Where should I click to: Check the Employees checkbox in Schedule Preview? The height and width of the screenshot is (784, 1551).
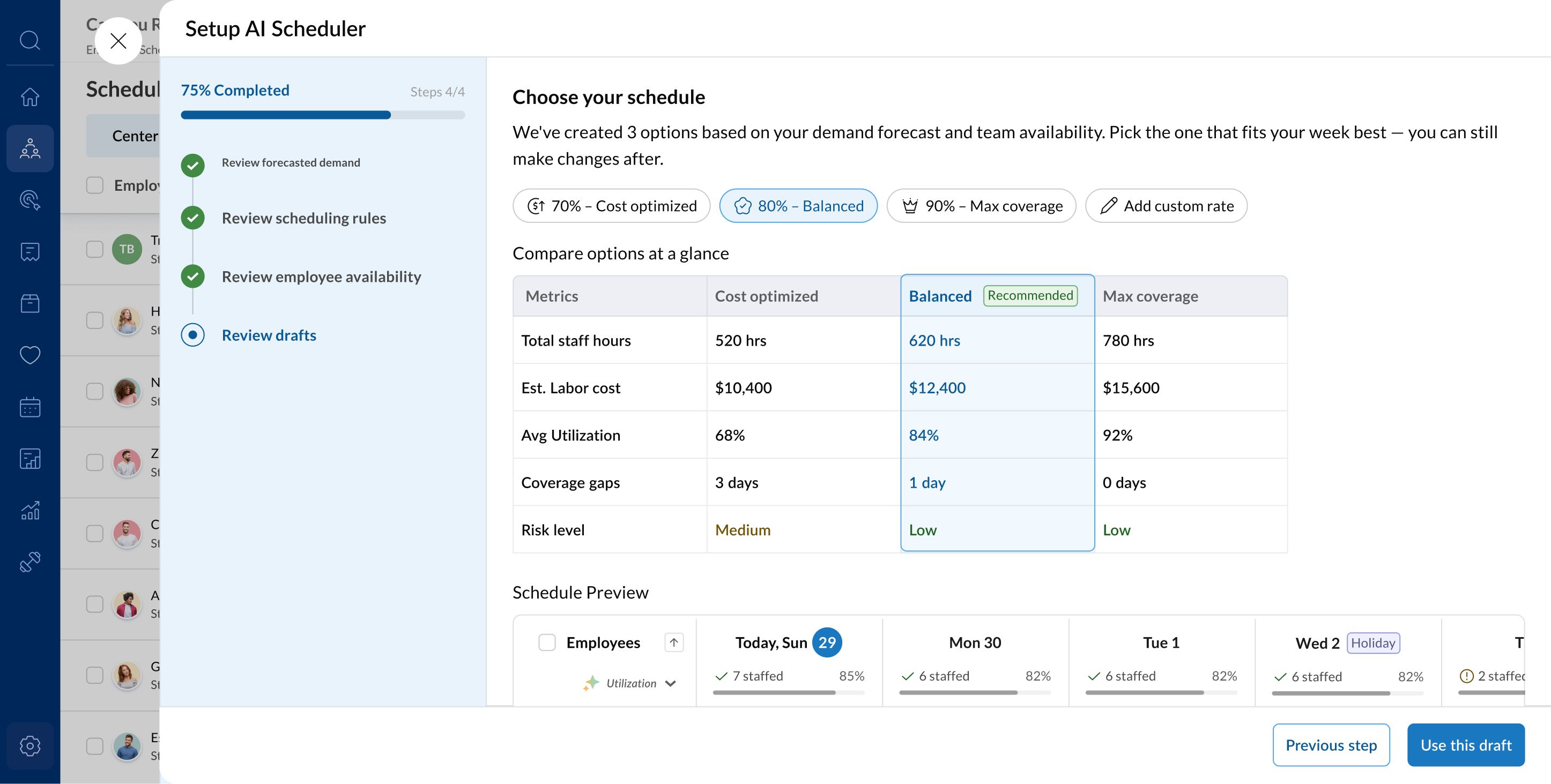(x=547, y=643)
